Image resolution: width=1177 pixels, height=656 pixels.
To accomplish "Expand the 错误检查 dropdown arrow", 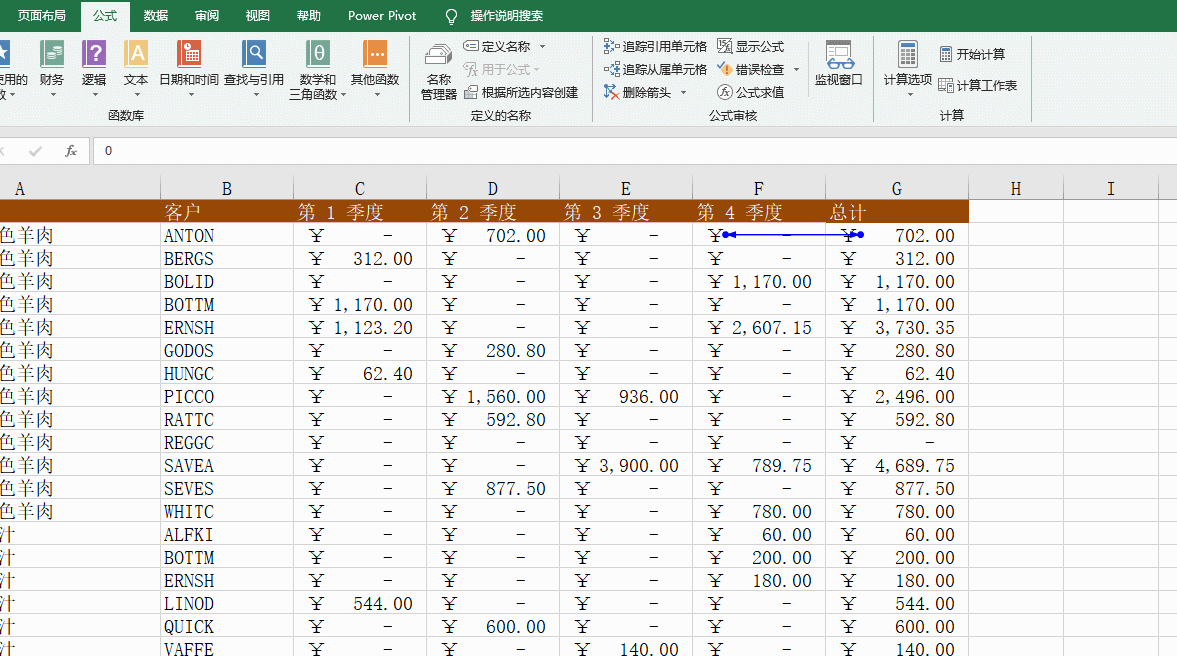I will click(x=796, y=70).
